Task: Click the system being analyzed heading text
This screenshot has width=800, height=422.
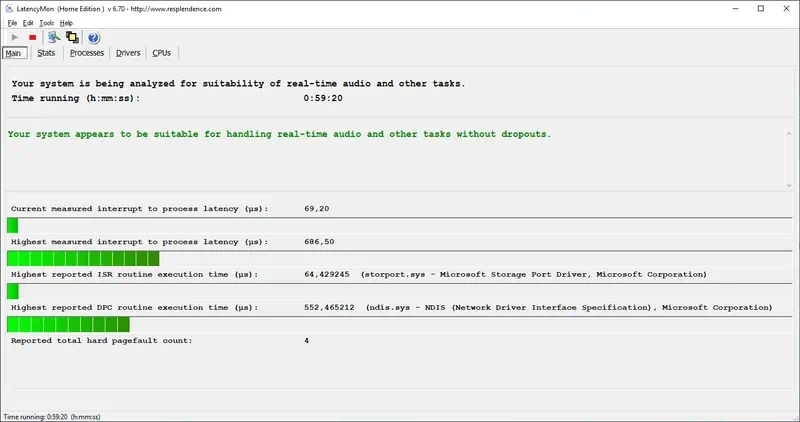Action: point(239,84)
